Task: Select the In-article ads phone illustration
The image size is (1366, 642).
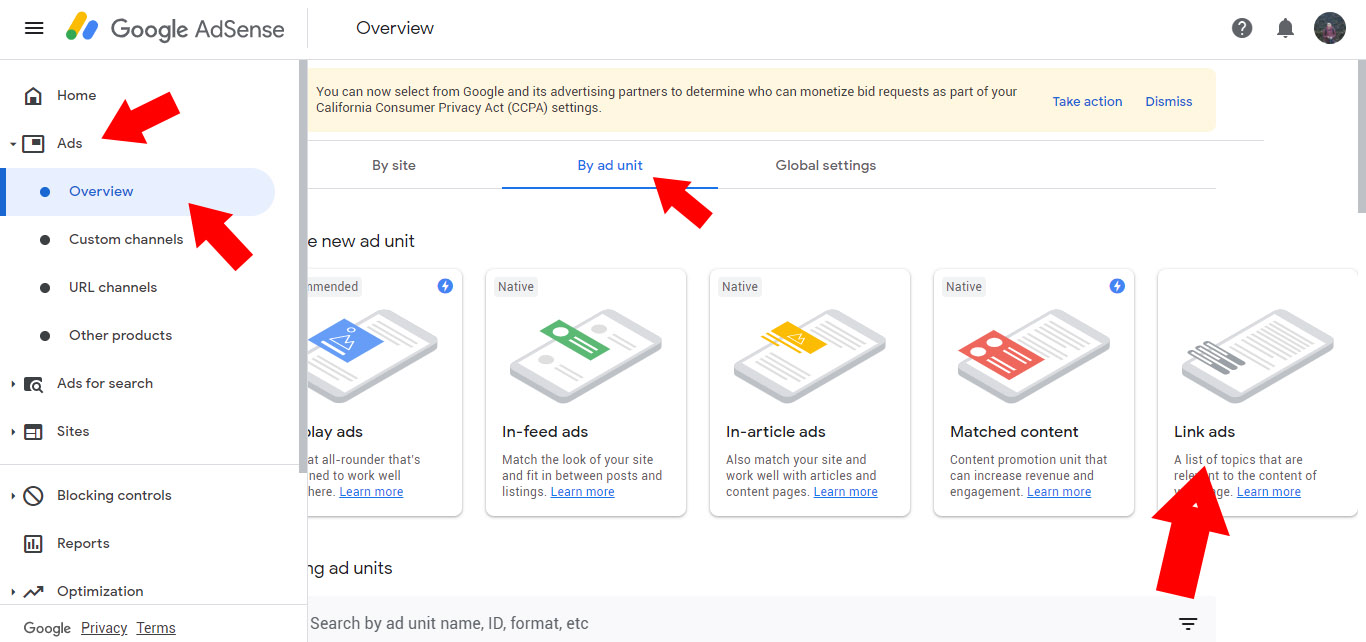Action: pyautogui.click(x=810, y=355)
